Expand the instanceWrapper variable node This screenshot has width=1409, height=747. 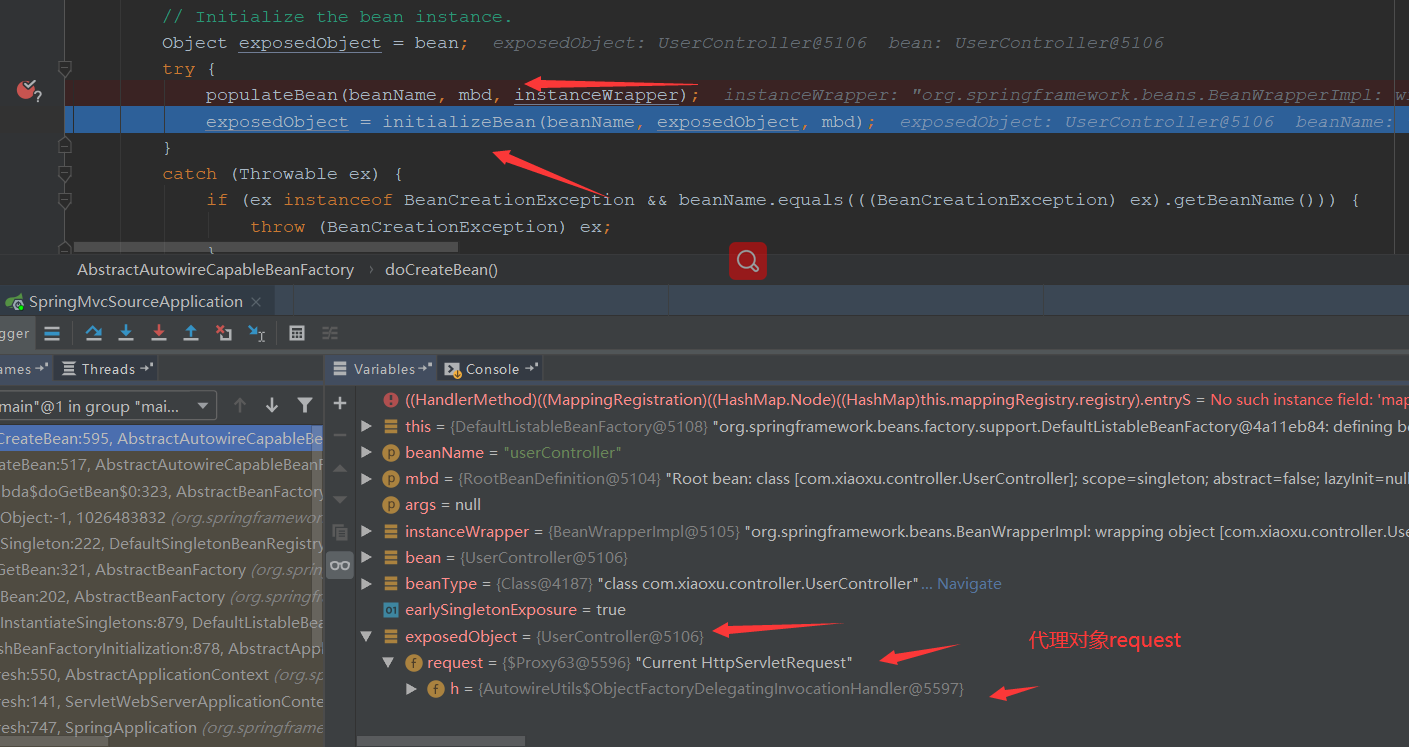pyautogui.click(x=367, y=531)
